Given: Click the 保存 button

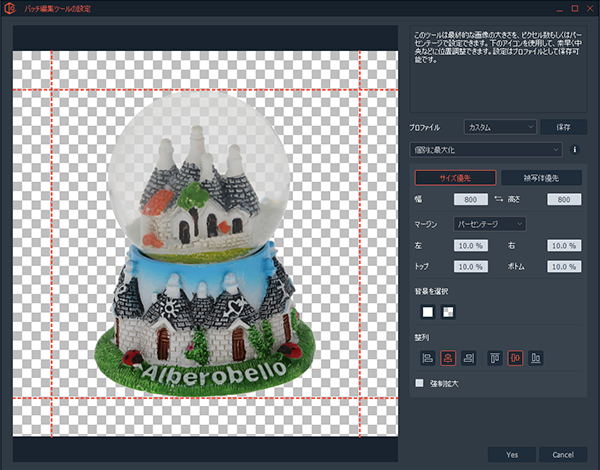Looking at the screenshot, I should (x=563, y=127).
